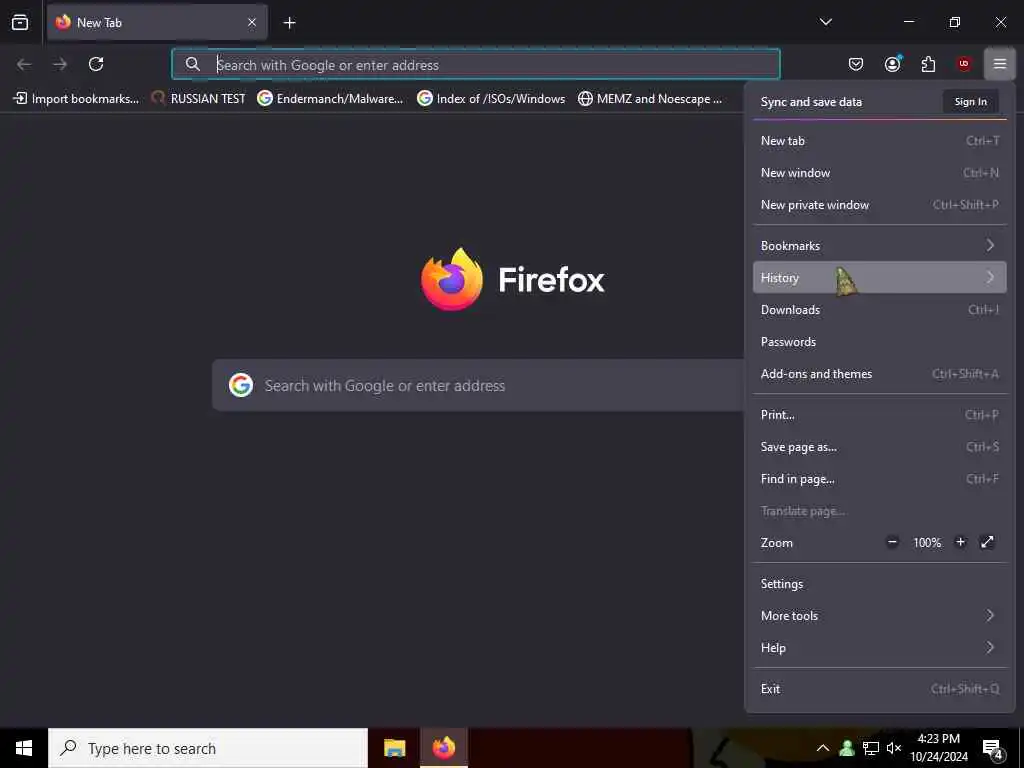
Task: Expand the More tools submenu
Action: pyautogui.click(x=880, y=616)
